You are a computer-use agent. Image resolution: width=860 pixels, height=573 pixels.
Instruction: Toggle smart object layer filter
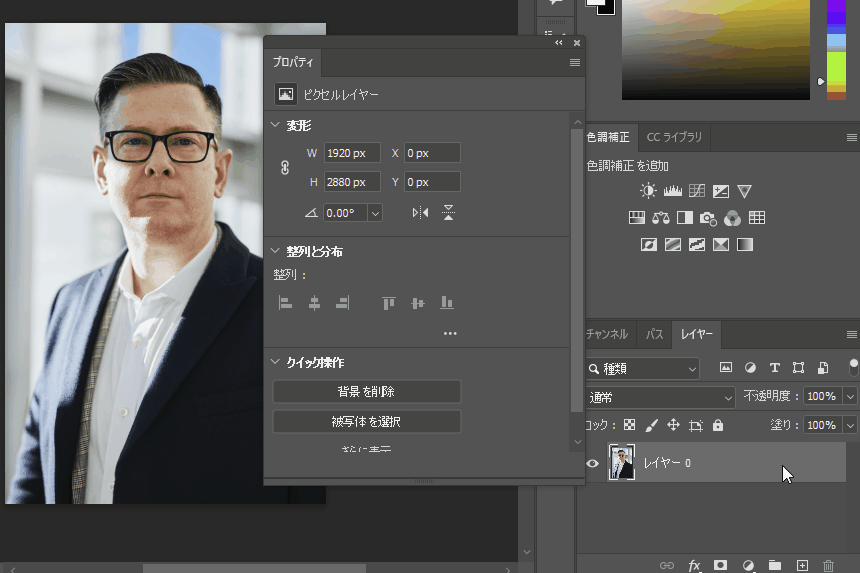point(823,367)
